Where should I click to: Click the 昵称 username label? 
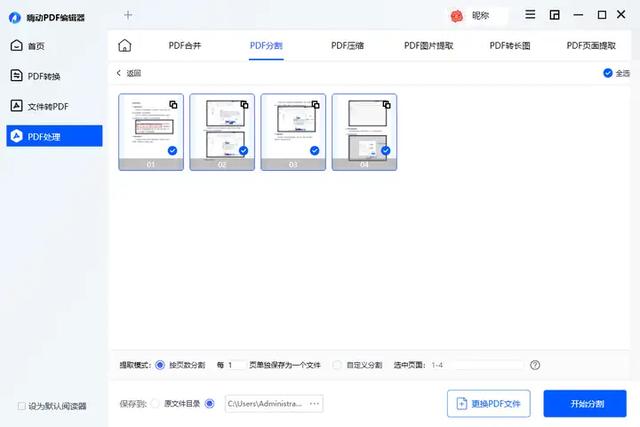(x=480, y=16)
